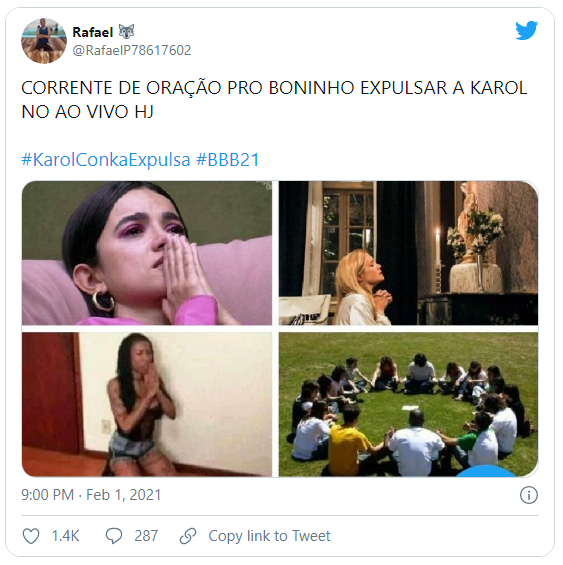Click Copy link to Tweet
The image size is (563, 565).
click(x=269, y=536)
